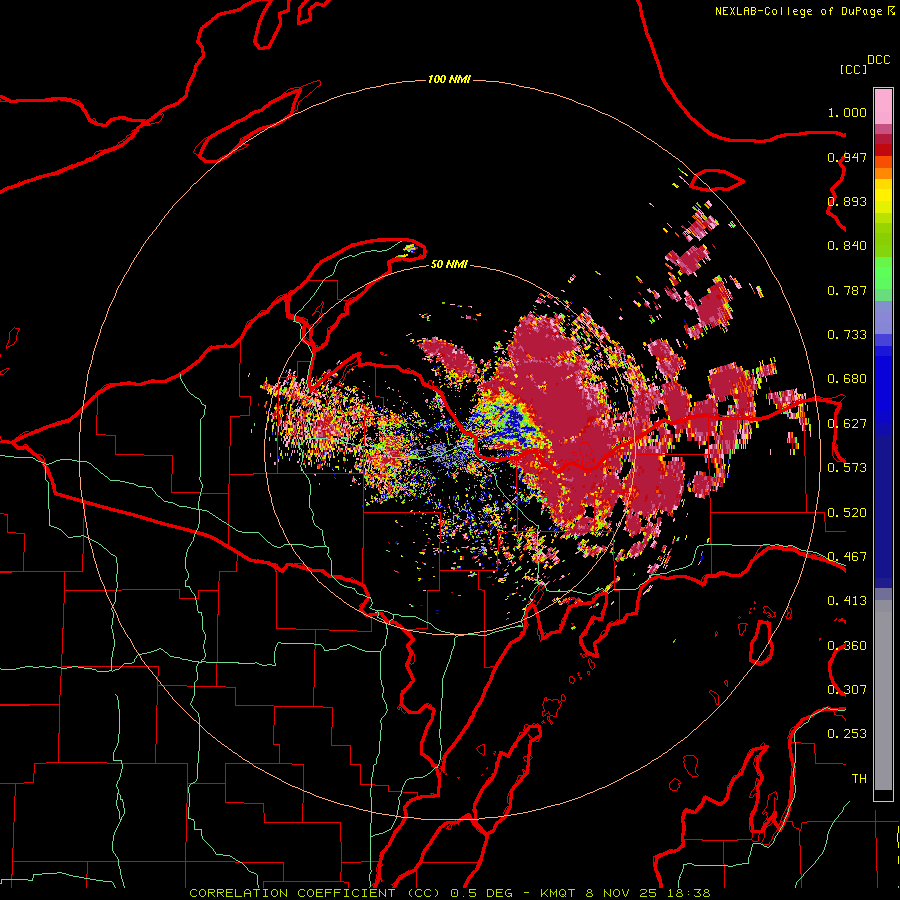Click the 0.467 scale value
The image size is (900, 900).
coord(847,557)
